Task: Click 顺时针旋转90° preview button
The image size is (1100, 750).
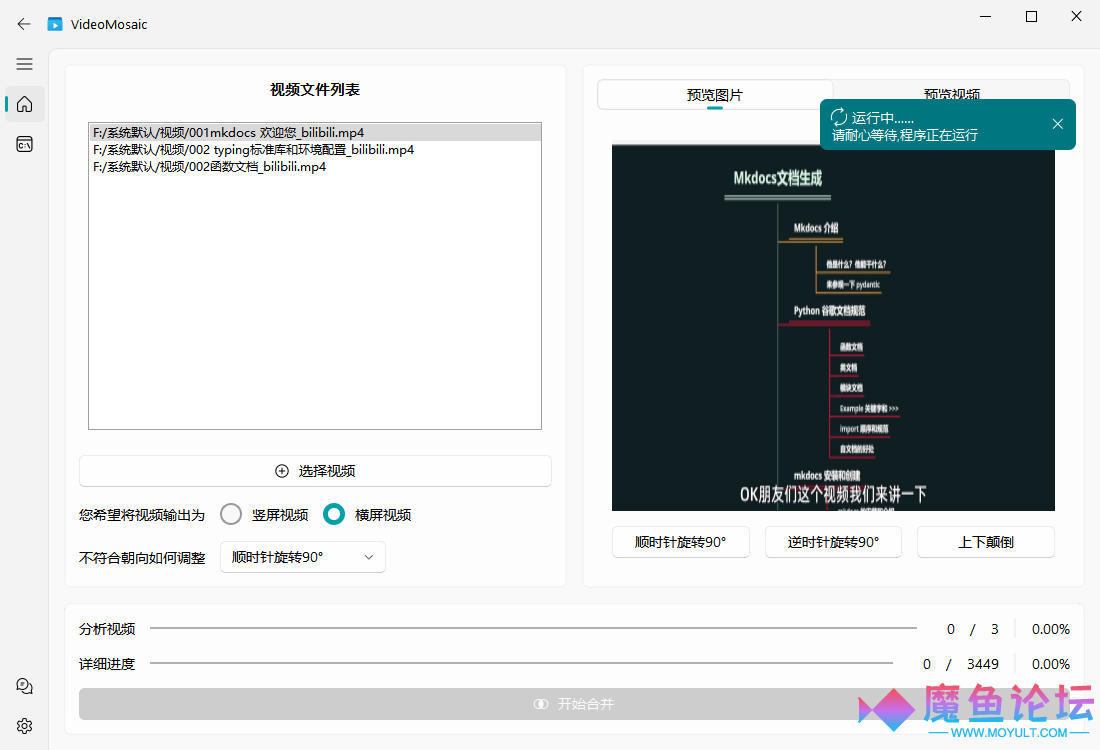Action: pyautogui.click(x=680, y=542)
